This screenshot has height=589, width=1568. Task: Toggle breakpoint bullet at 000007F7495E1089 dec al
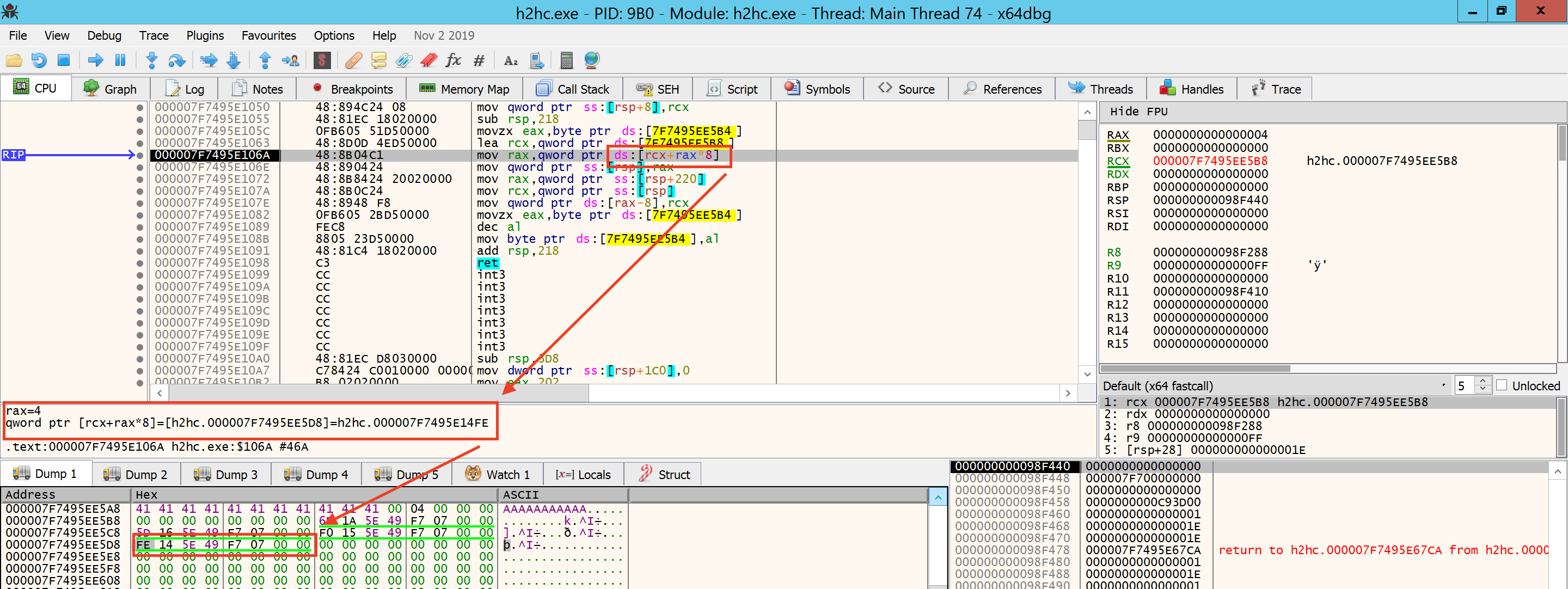point(139,227)
